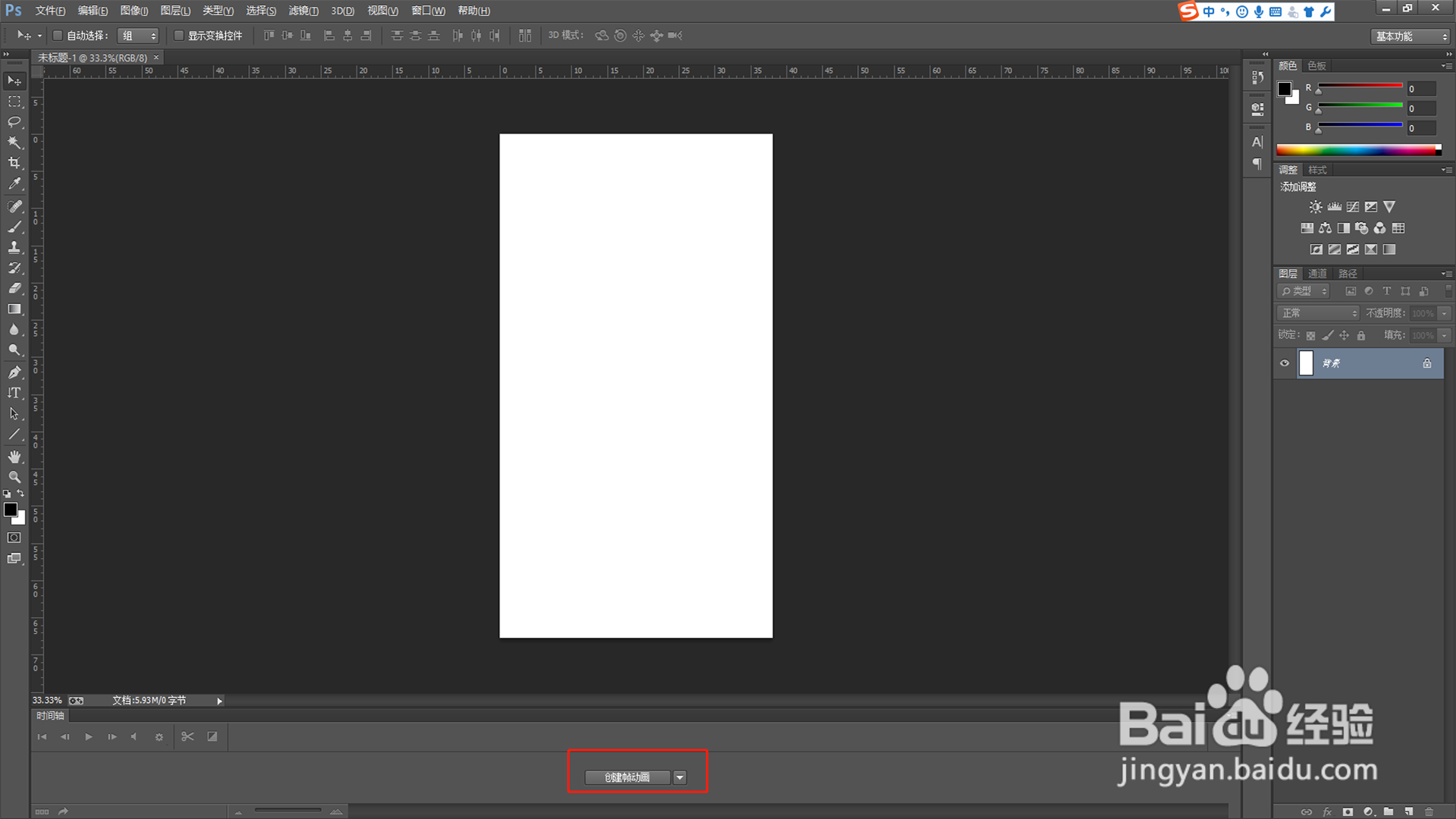Select the Eyedropper tool

point(14,184)
